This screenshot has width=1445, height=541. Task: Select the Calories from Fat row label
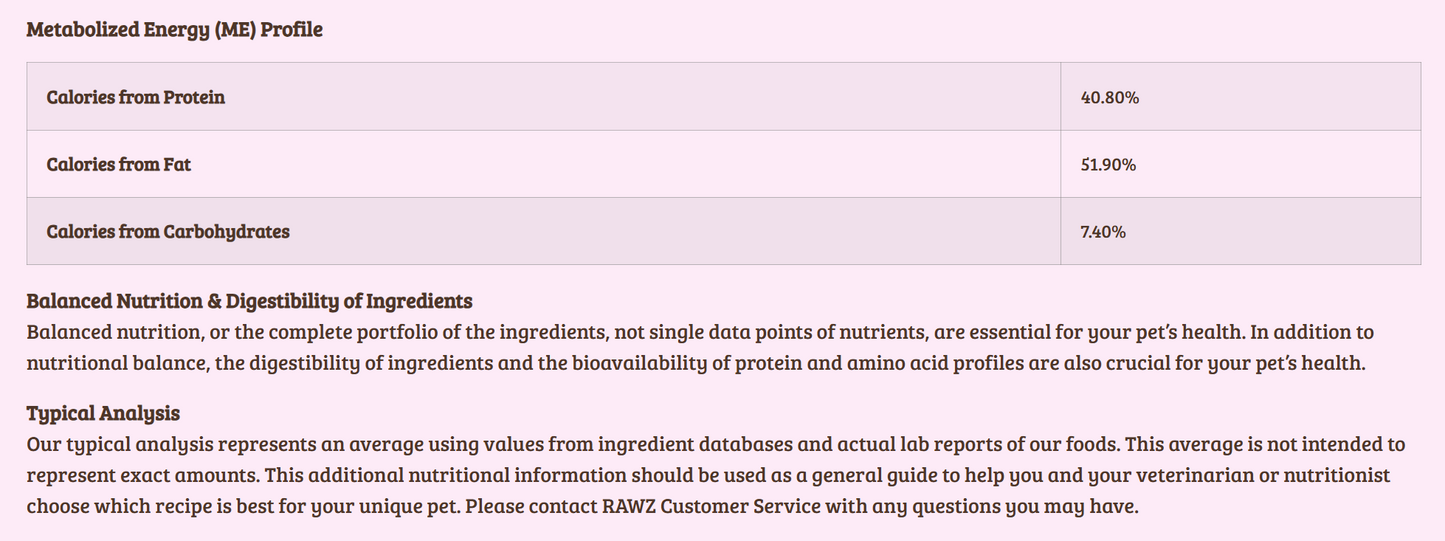118,164
